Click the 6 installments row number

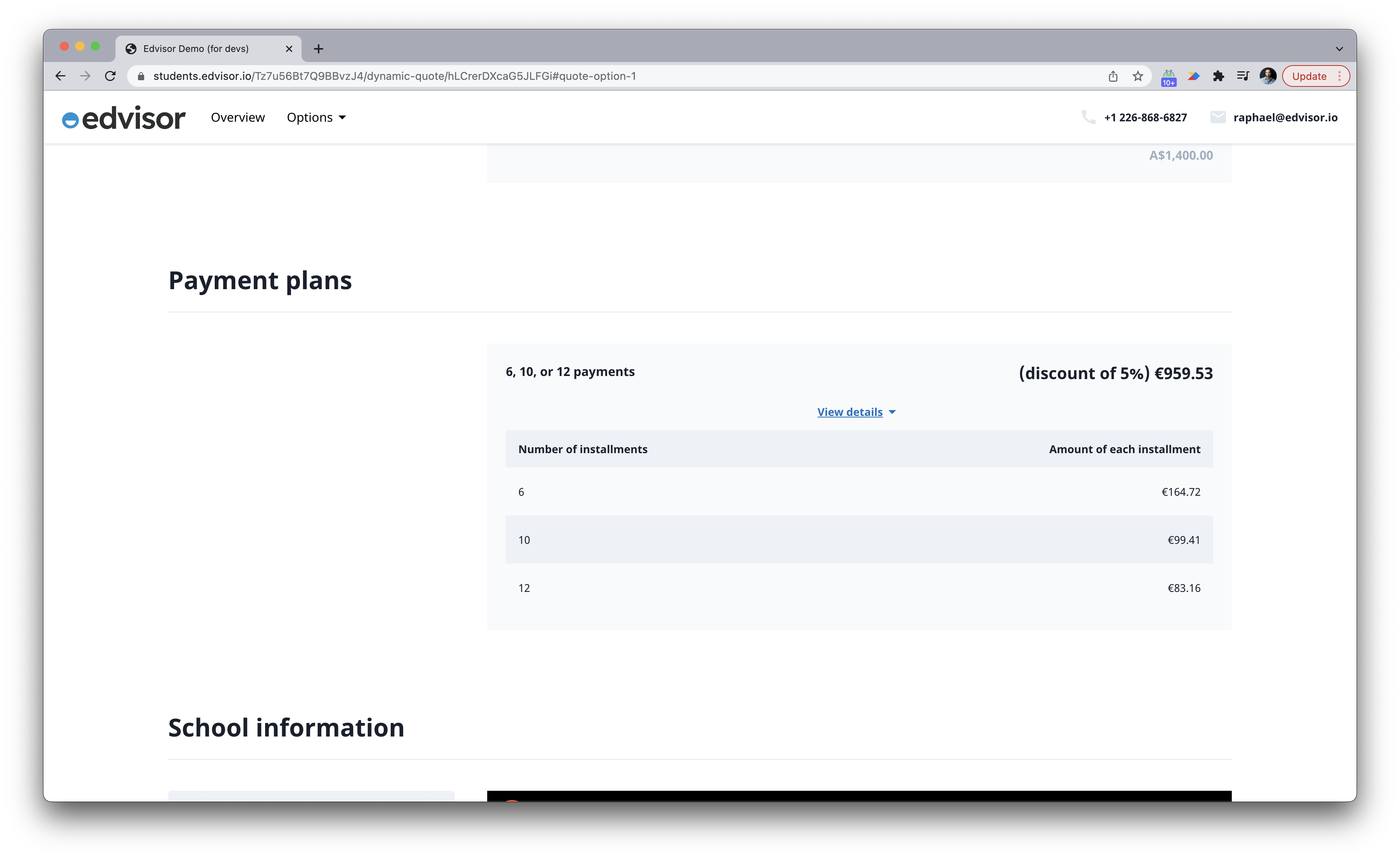[x=521, y=492]
